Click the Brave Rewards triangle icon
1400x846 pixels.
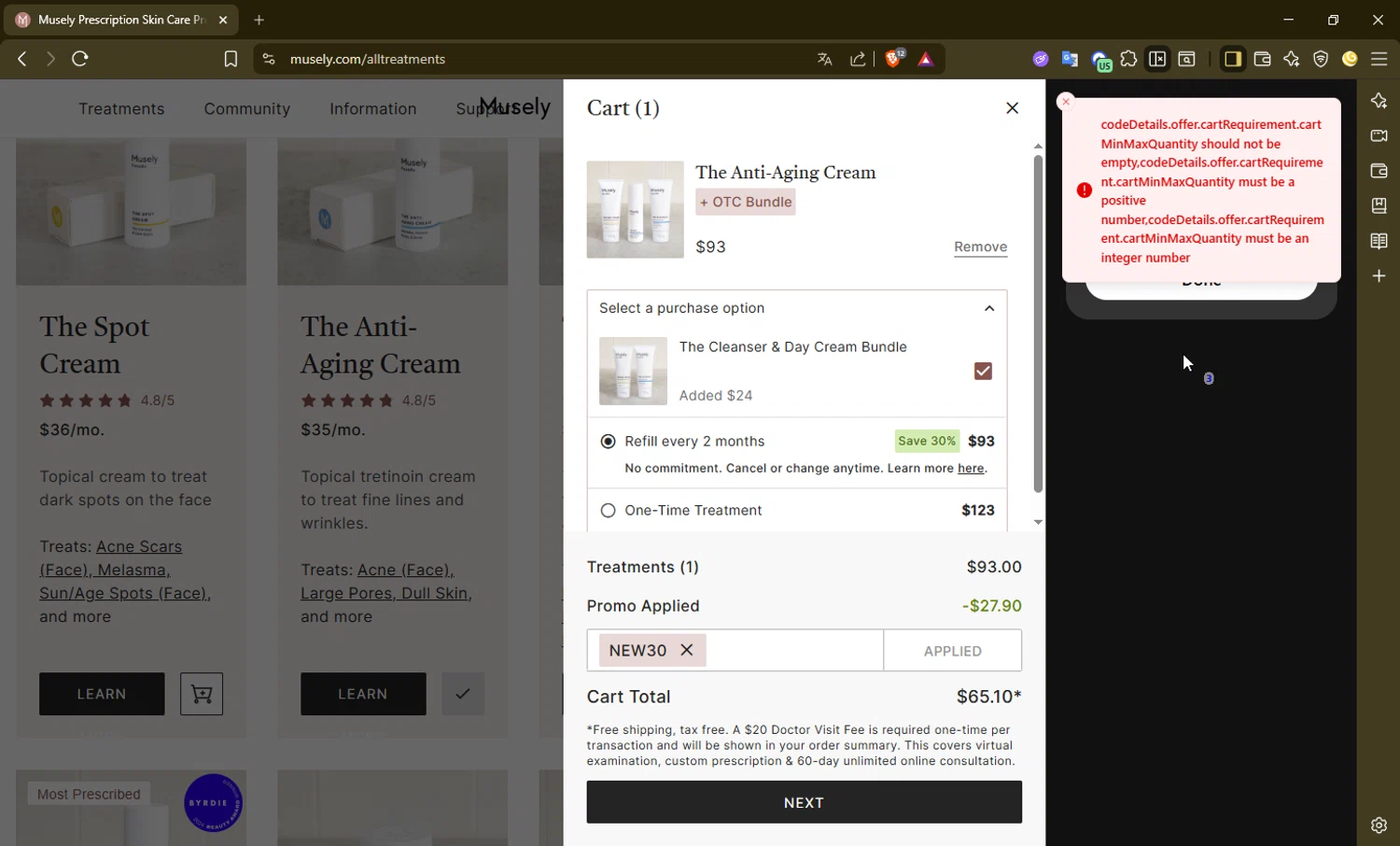tap(926, 59)
